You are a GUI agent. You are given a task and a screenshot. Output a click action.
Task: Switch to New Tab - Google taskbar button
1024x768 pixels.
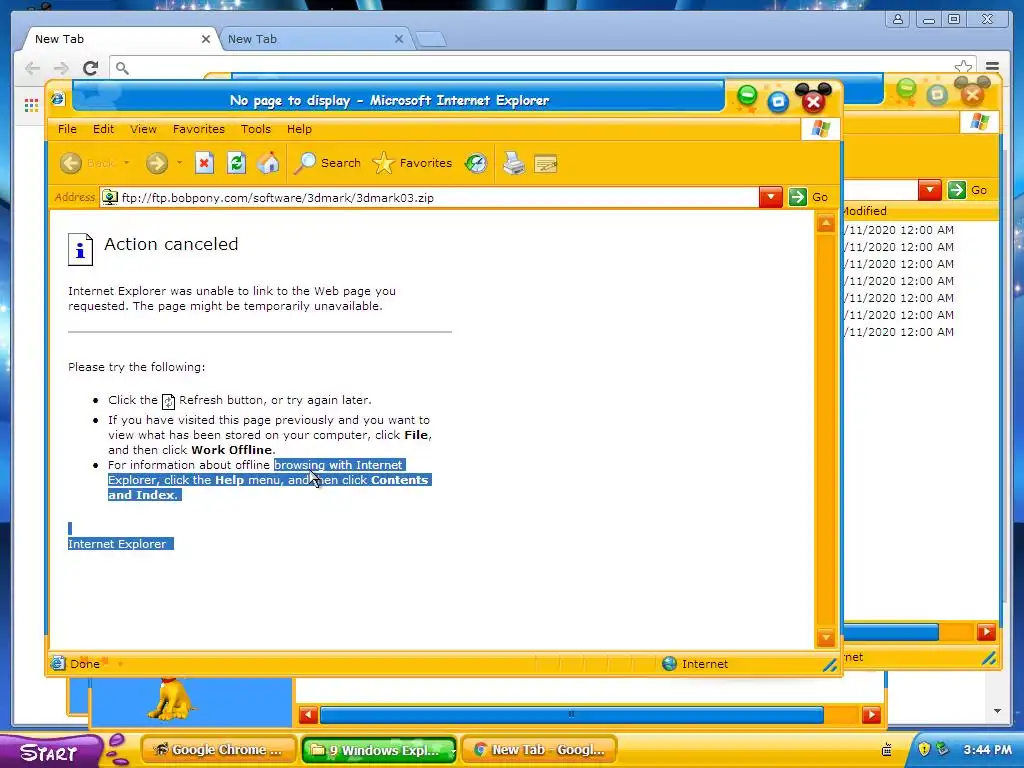(x=539, y=750)
